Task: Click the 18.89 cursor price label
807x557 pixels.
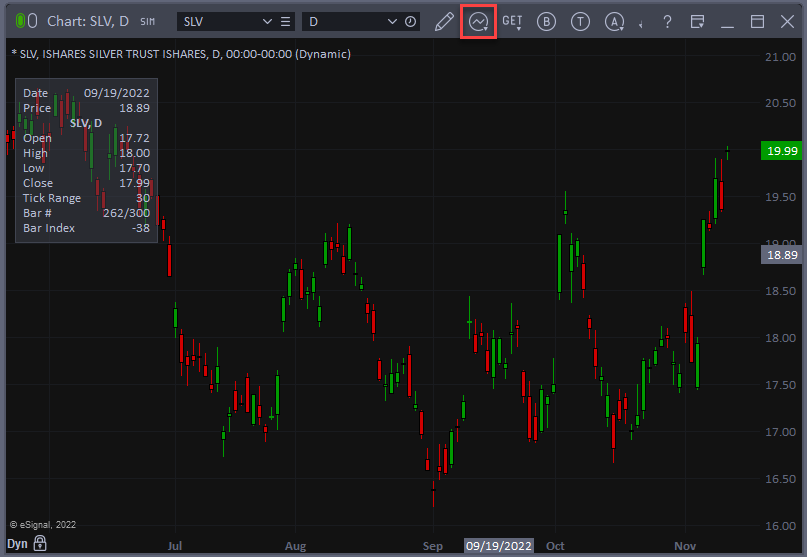Action: [781, 255]
